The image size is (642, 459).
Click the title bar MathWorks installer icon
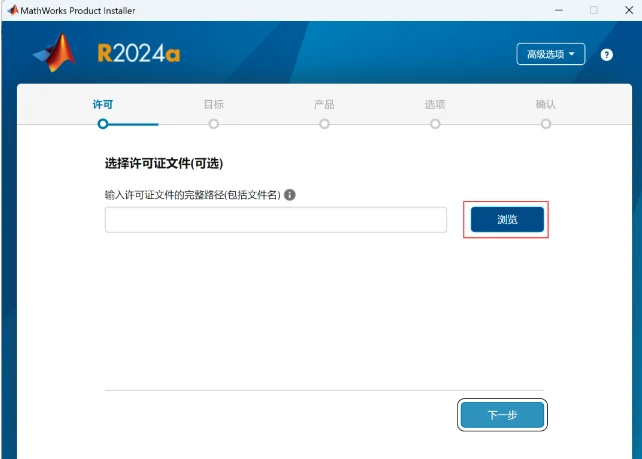(13, 10)
